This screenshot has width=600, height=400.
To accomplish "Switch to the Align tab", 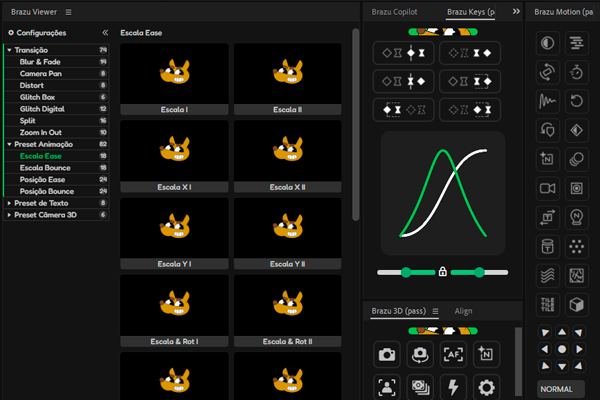I will 464,311.
